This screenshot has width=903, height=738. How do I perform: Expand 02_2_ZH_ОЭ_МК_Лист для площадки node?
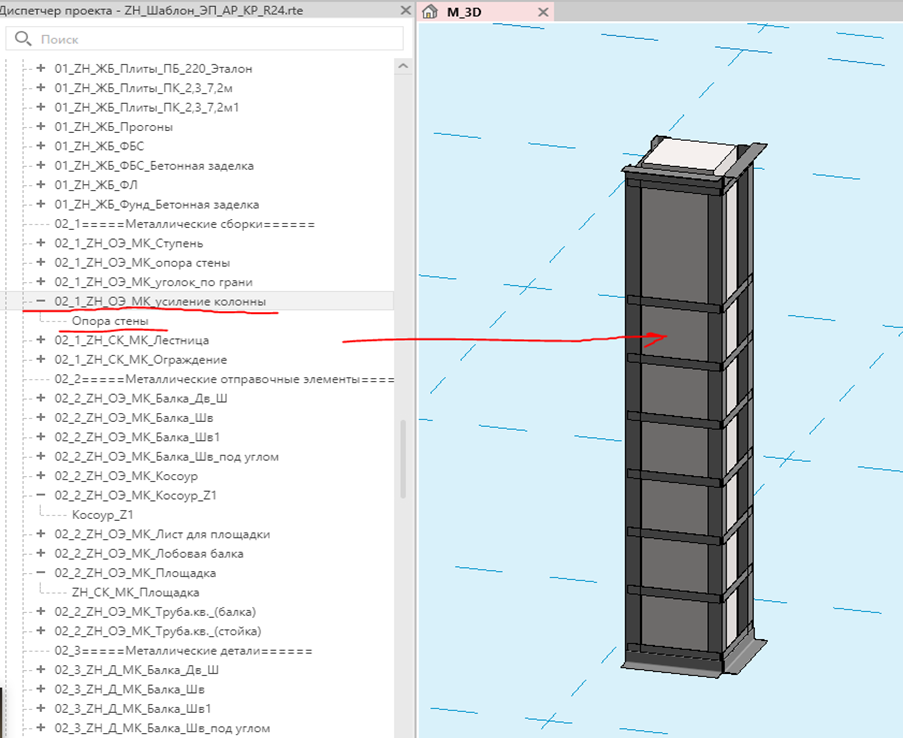click(41, 533)
